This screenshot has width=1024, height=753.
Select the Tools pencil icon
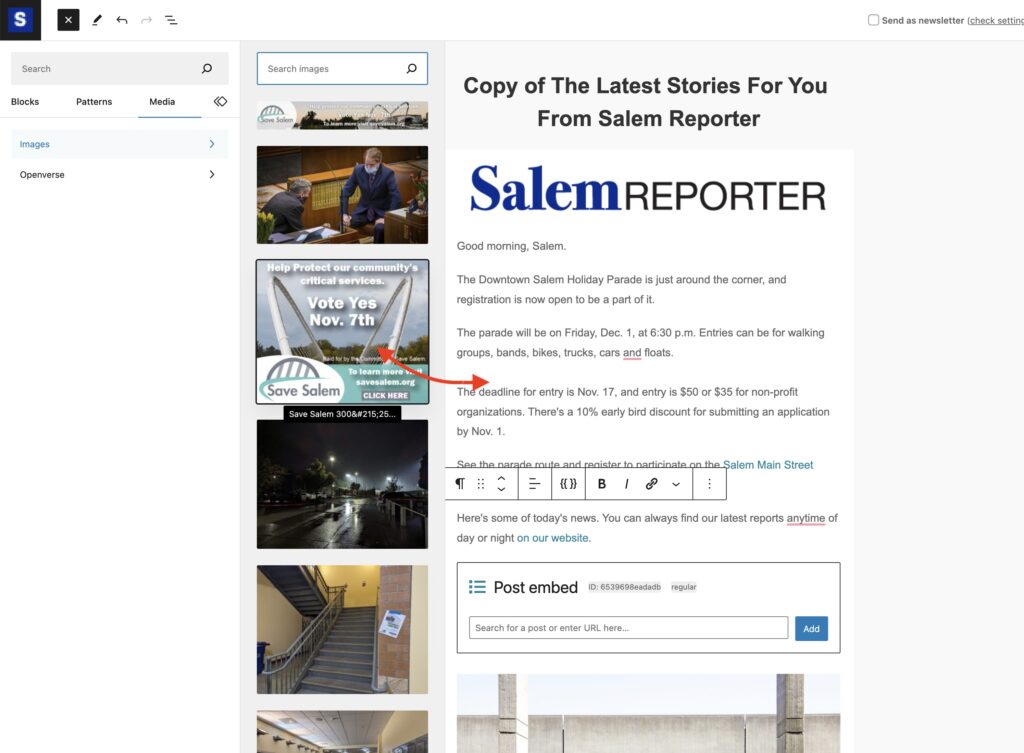click(x=97, y=20)
